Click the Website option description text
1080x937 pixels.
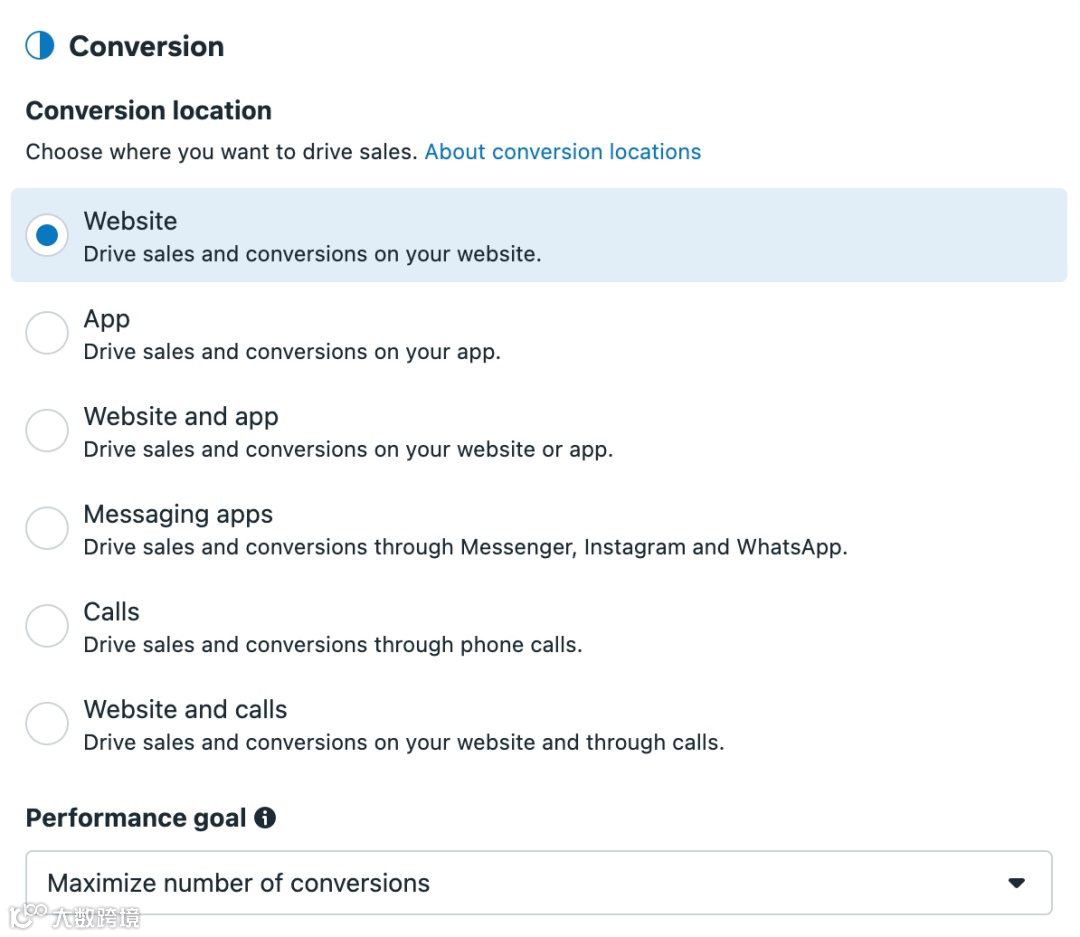point(312,254)
